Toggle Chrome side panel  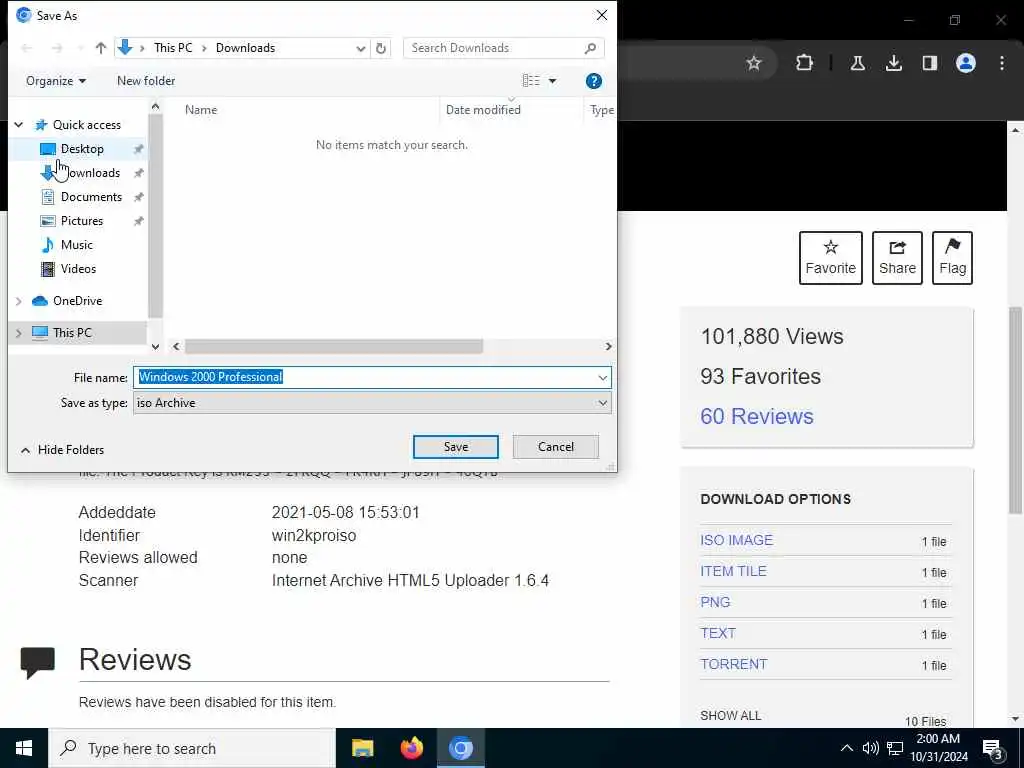pos(930,63)
